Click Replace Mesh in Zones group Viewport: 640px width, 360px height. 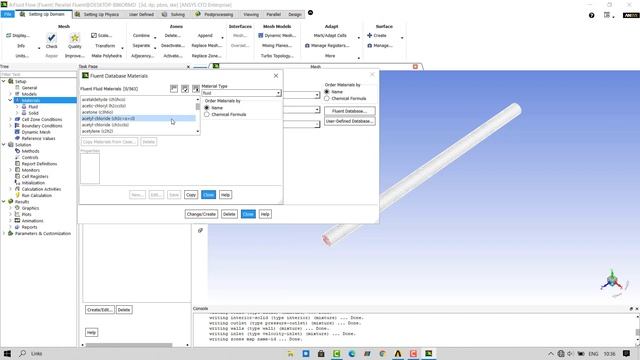click(207, 45)
